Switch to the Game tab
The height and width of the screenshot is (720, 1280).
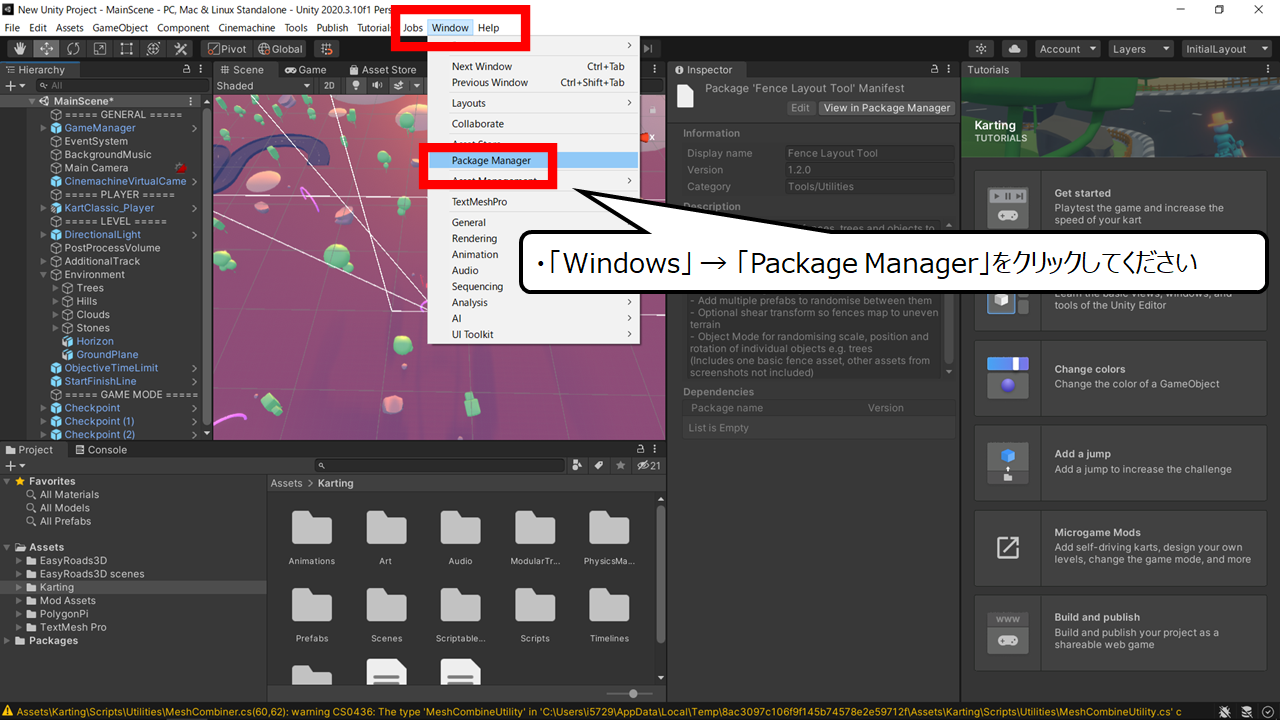(306, 70)
